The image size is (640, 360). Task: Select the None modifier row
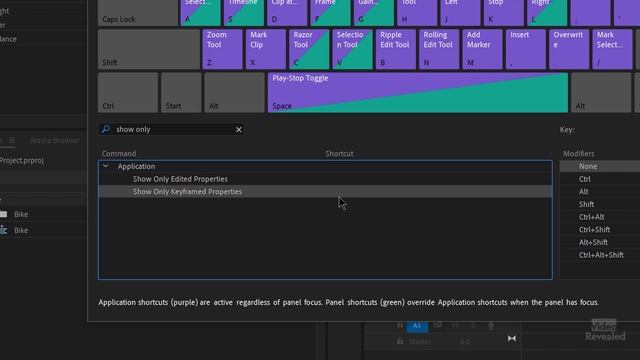pyautogui.click(x=600, y=166)
